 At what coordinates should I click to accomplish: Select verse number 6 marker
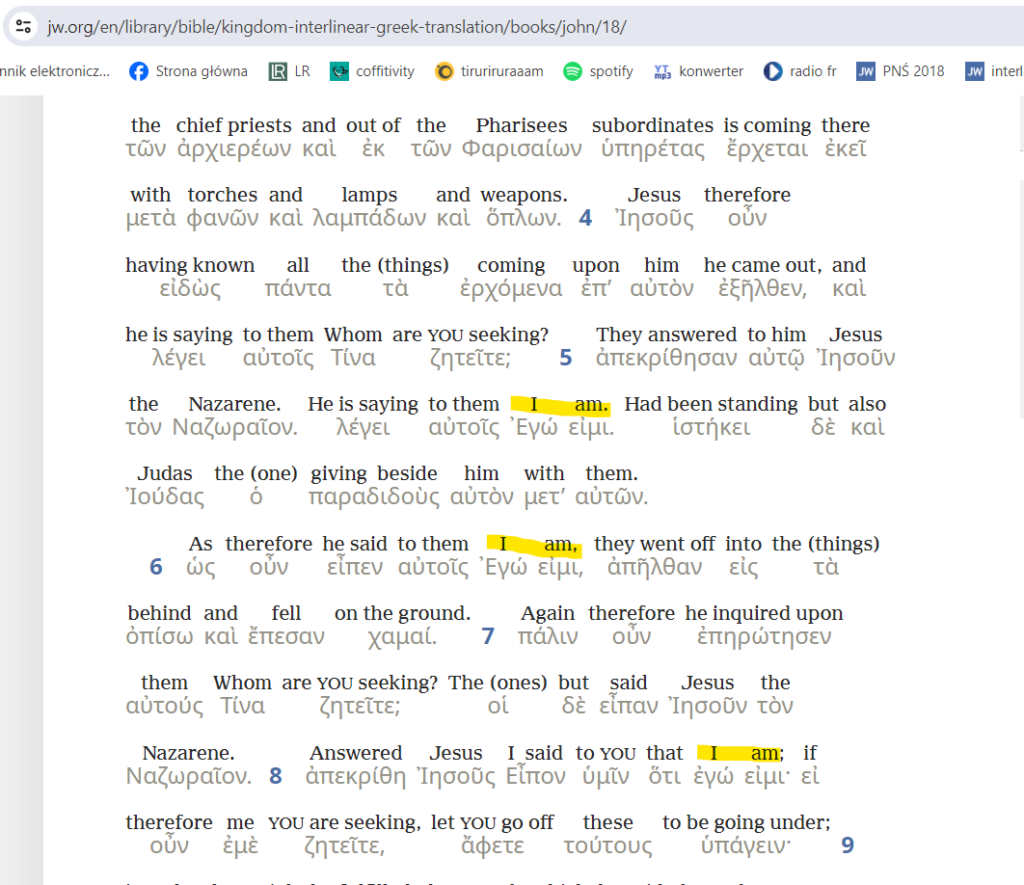click(156, 567)
